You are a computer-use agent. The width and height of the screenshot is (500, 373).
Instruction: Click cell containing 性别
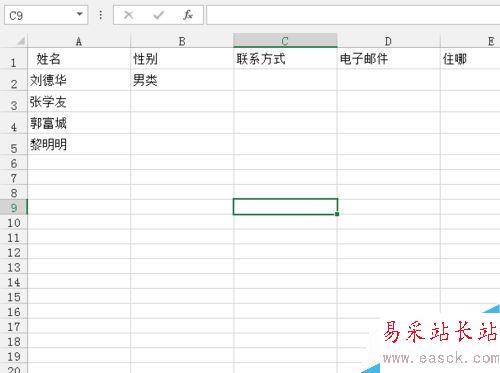[182, 59]
